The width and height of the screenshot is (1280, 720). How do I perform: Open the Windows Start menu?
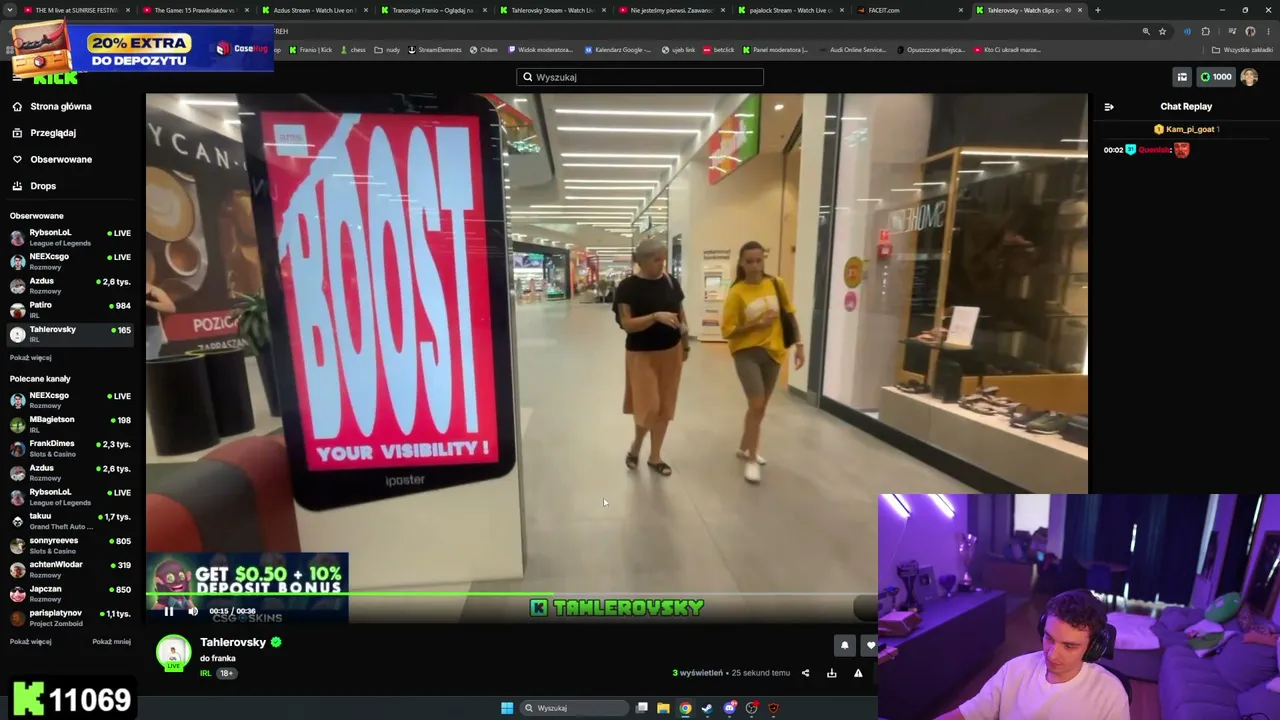pyautogui.click(x=507, y=708)
